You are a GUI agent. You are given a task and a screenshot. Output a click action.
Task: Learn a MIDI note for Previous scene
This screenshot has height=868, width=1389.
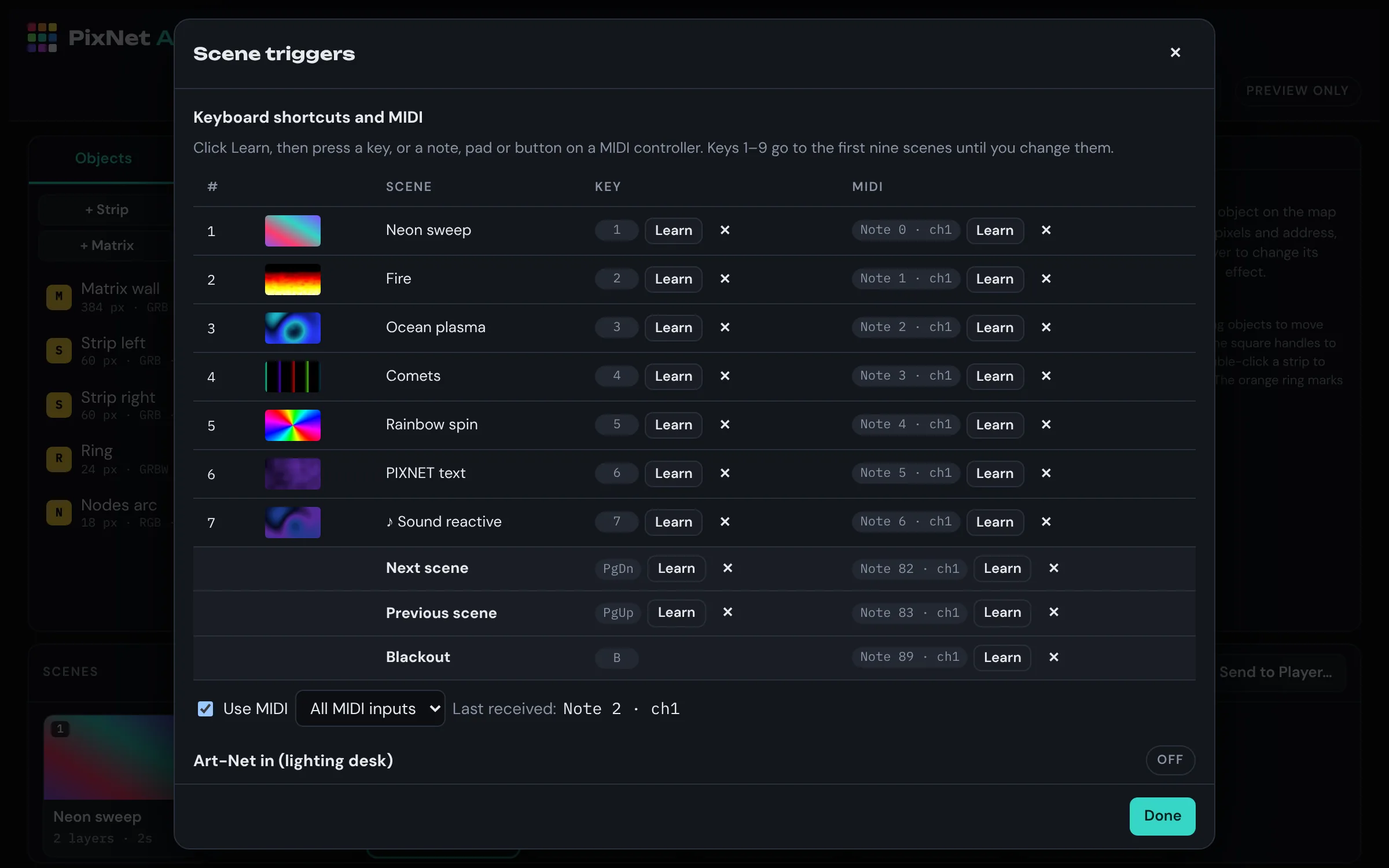(x=1002, y=612)
